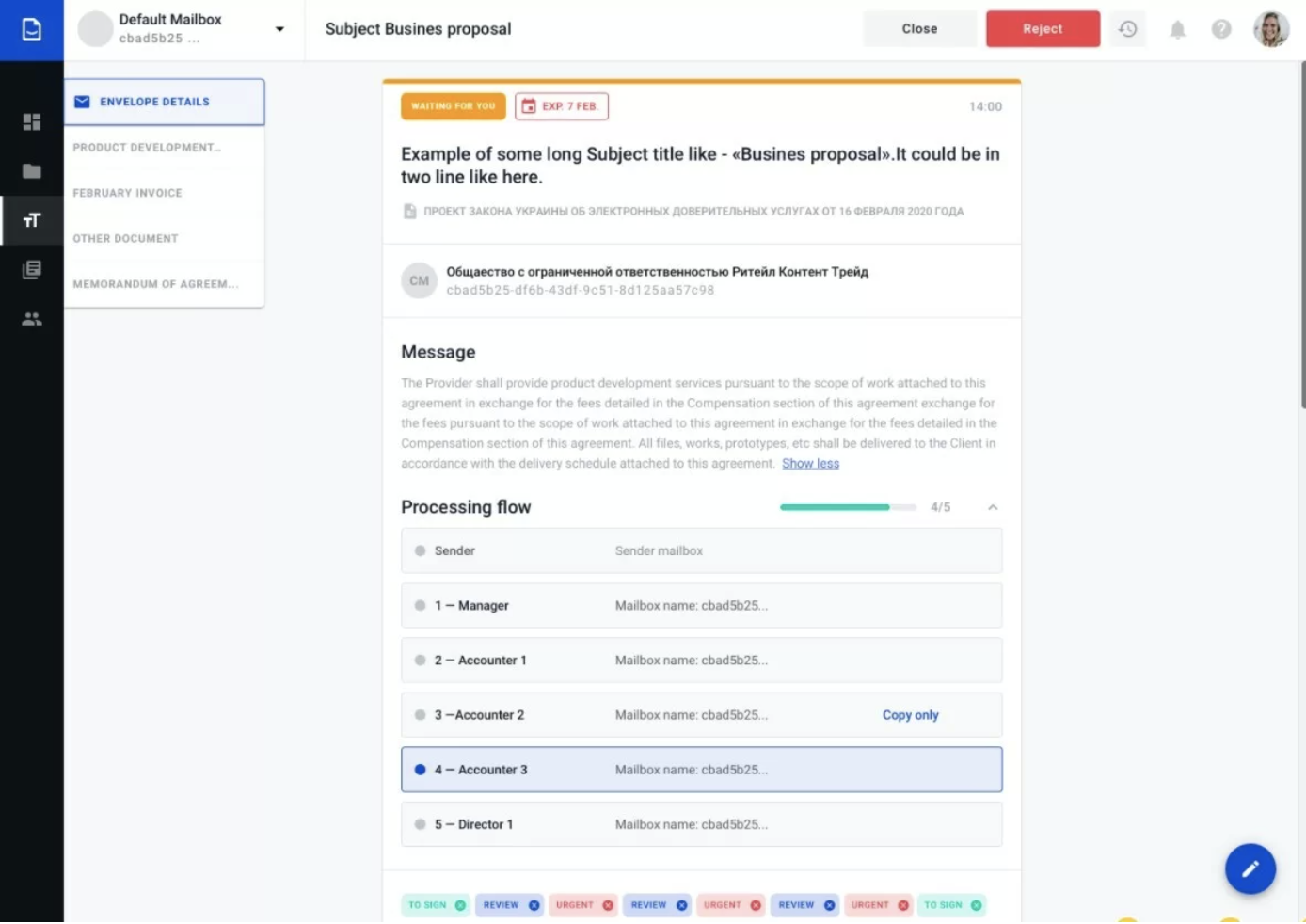Viewport: 1306px width, 924px height.
Task: Select the typography tool icon in sidebar
Action: (x=32, y=220)
